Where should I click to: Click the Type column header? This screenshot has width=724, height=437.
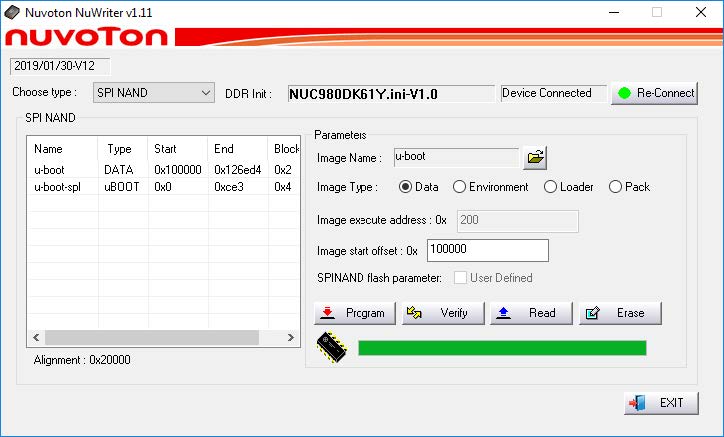pyautogui.click(x=123, y=149)
